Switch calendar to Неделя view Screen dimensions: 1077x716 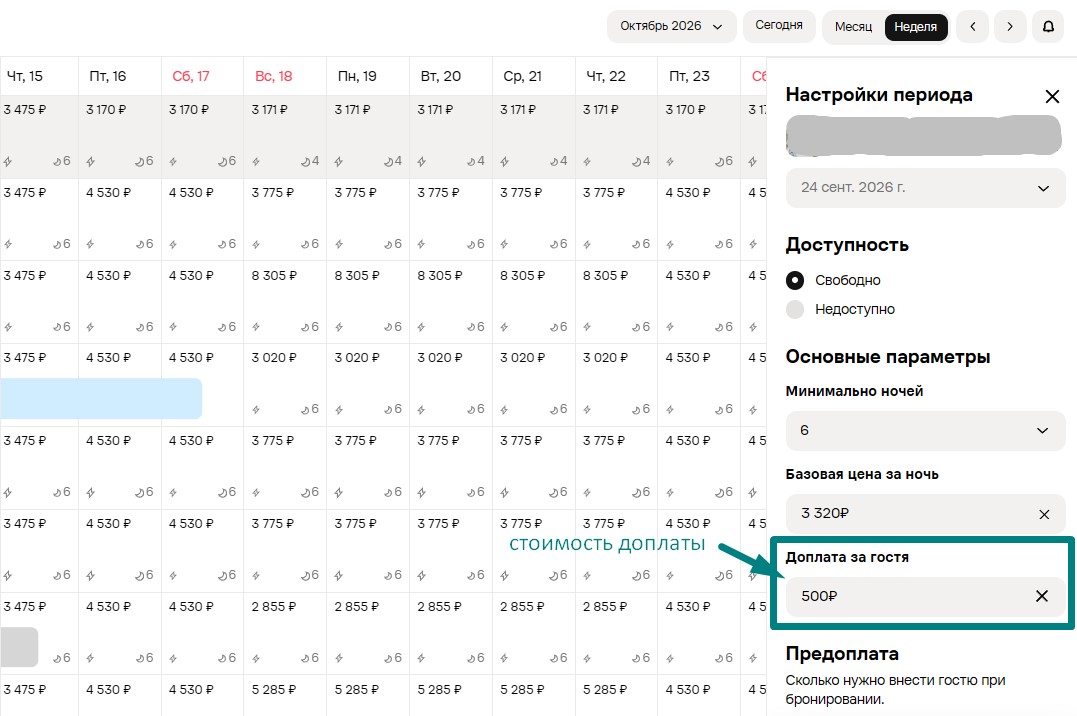[x=916, y=27]
